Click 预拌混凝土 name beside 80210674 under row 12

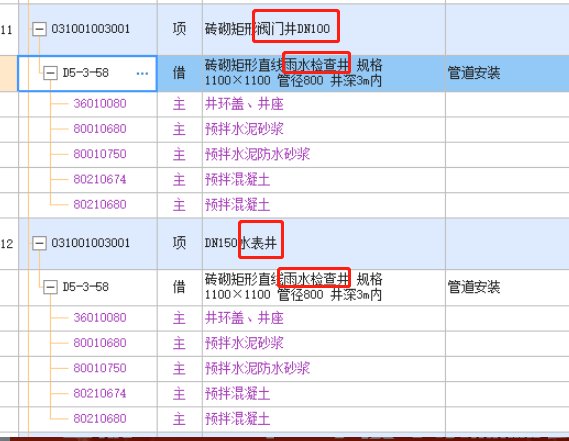[238, 394]
